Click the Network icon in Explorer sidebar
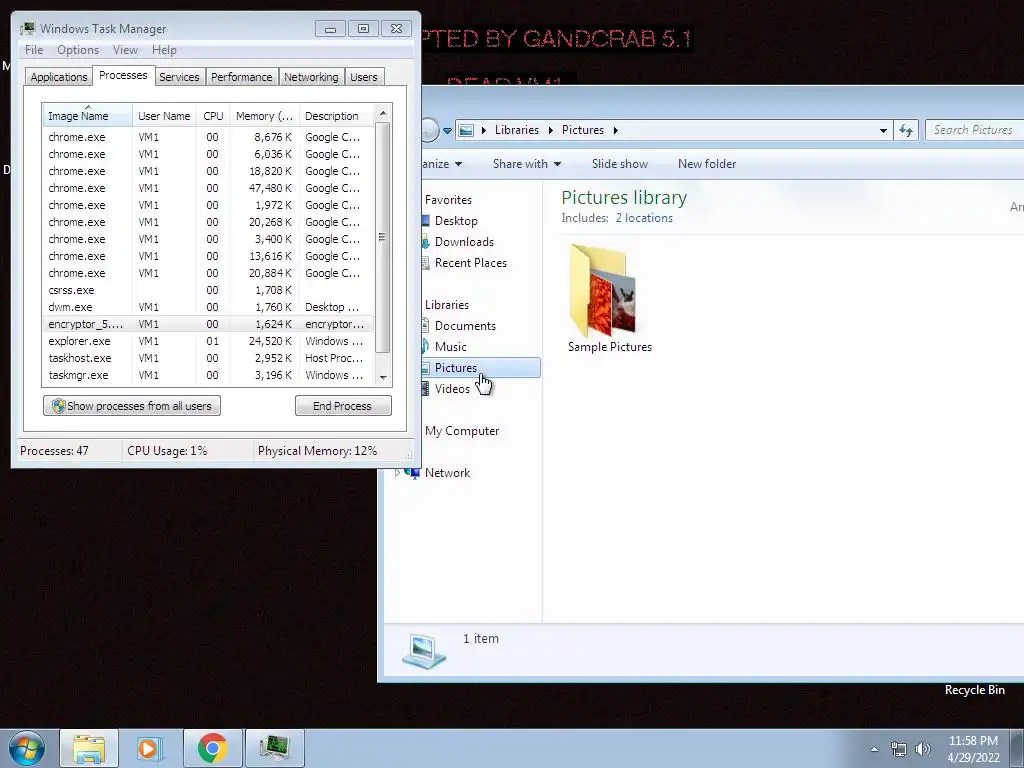Image resolution: width=1024 pixels, height=768 pixels. [413, 473]
